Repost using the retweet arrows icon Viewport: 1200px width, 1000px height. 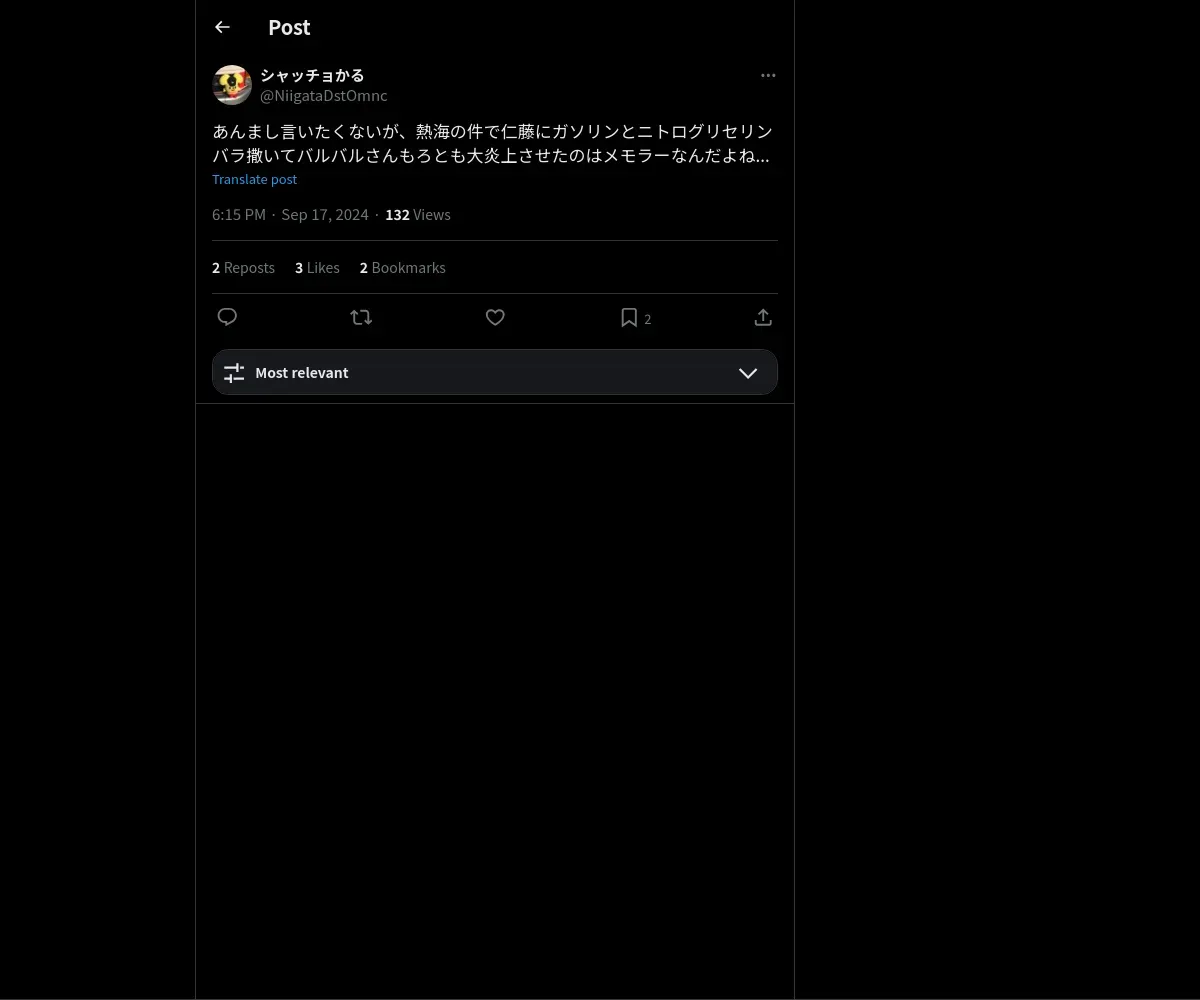[361, 317]
